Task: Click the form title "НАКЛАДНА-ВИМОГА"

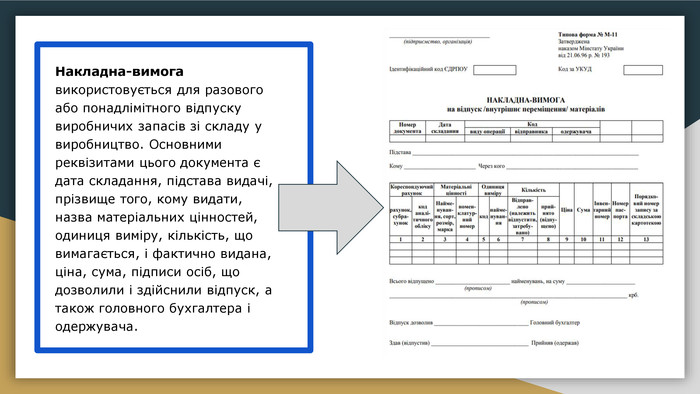Action: tap(525, 100)
